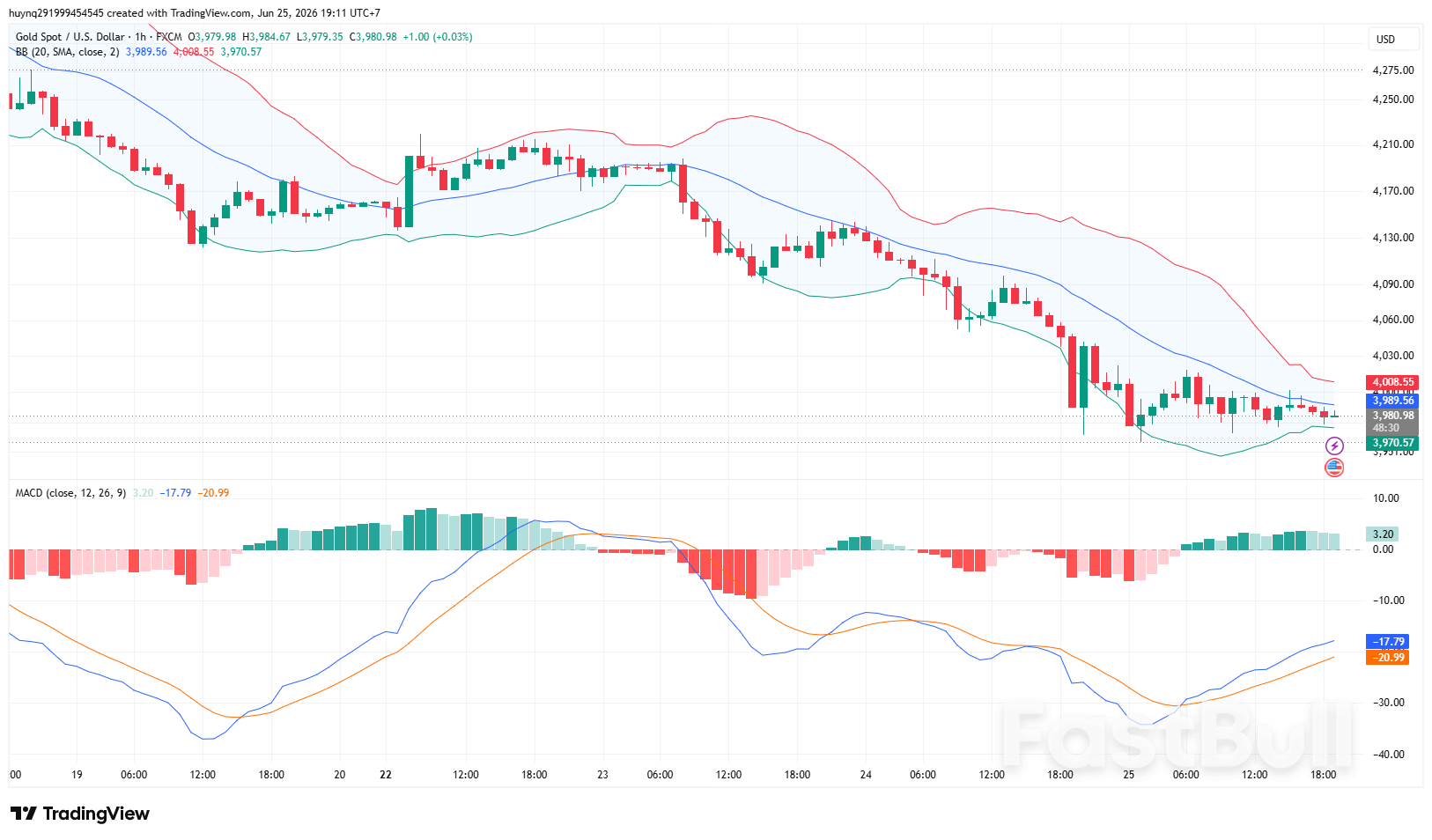The image size is (1432, 840).
Task: Click the header text created with TradingView.com
Action: coord(179,13)
